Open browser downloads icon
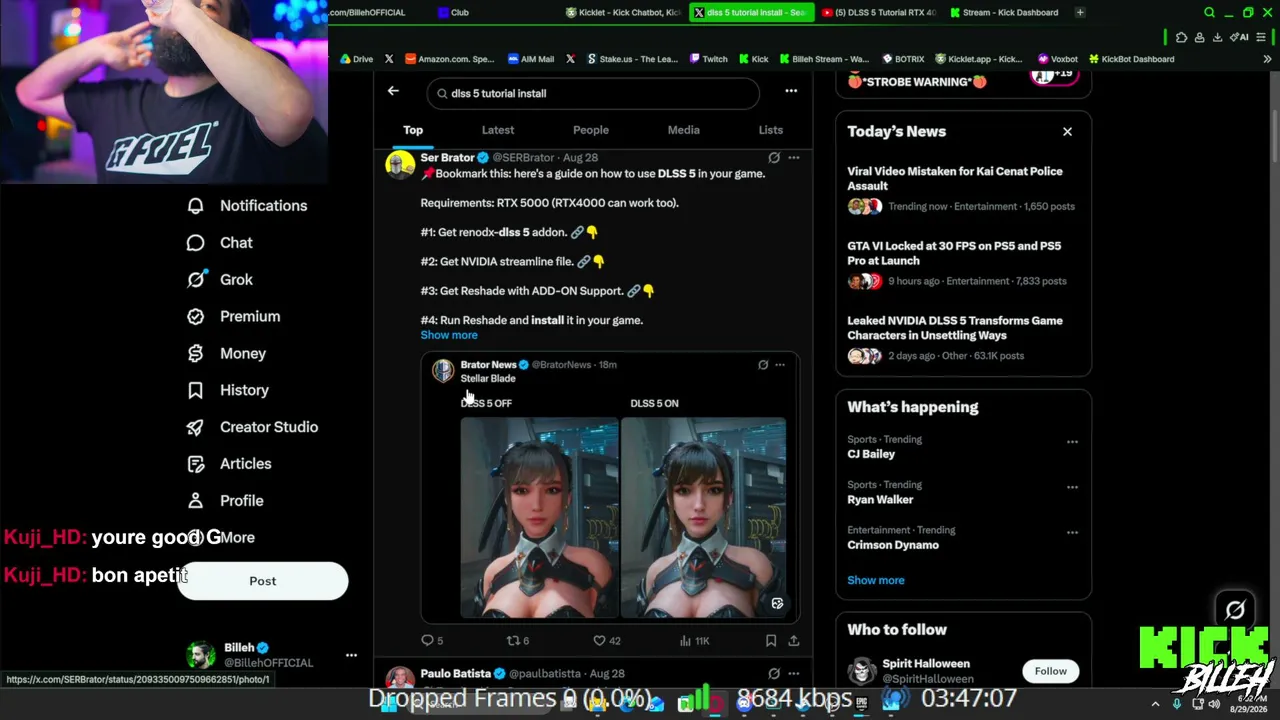Image resolution: width=1280 pixels, height=720 pixels. (1217, 37)
